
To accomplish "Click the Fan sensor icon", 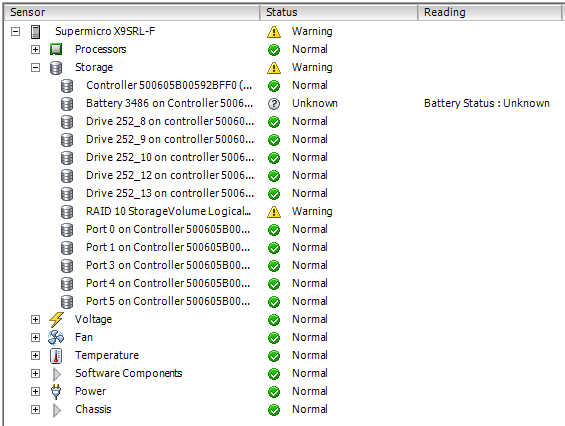I will [56, 337].
